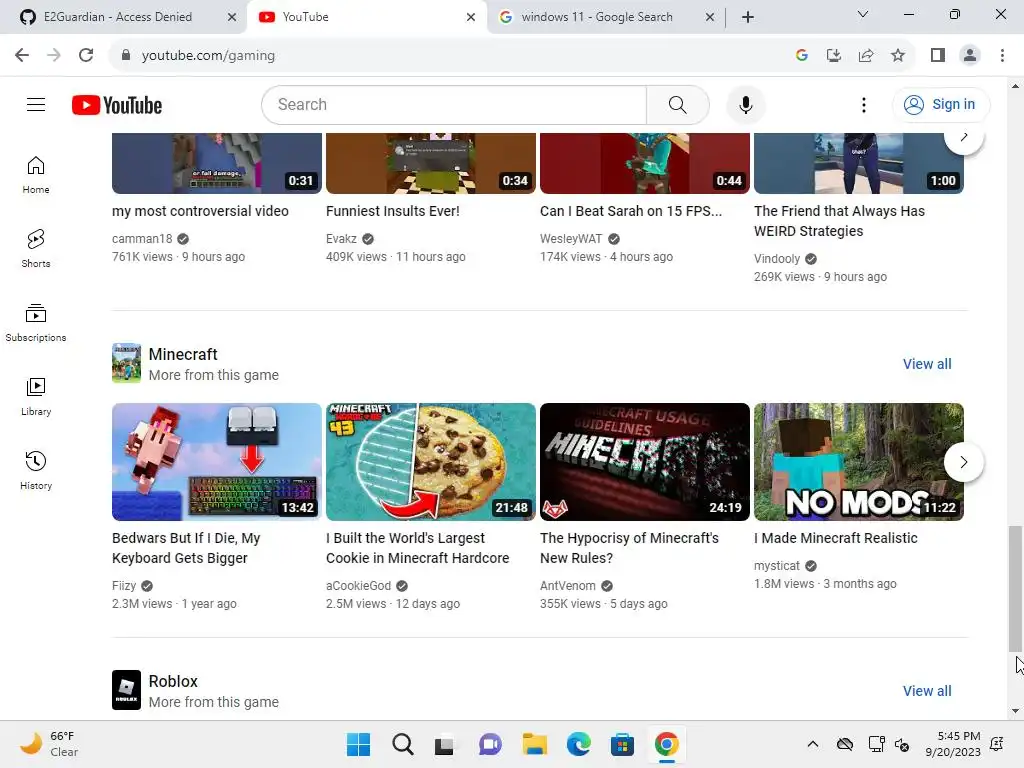Open Chrome three-dot menu
The width and height of the screenshot is (1024, 768).
tap(1002, 56)
